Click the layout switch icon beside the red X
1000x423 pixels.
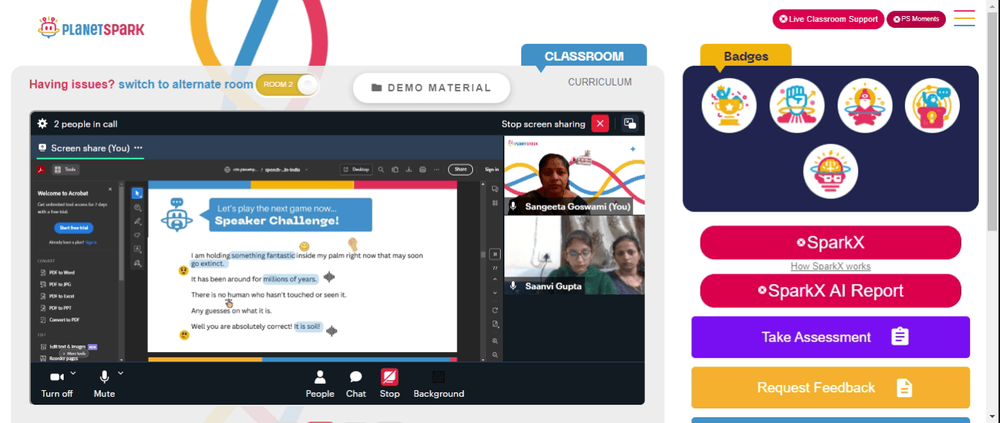[629, 124]
